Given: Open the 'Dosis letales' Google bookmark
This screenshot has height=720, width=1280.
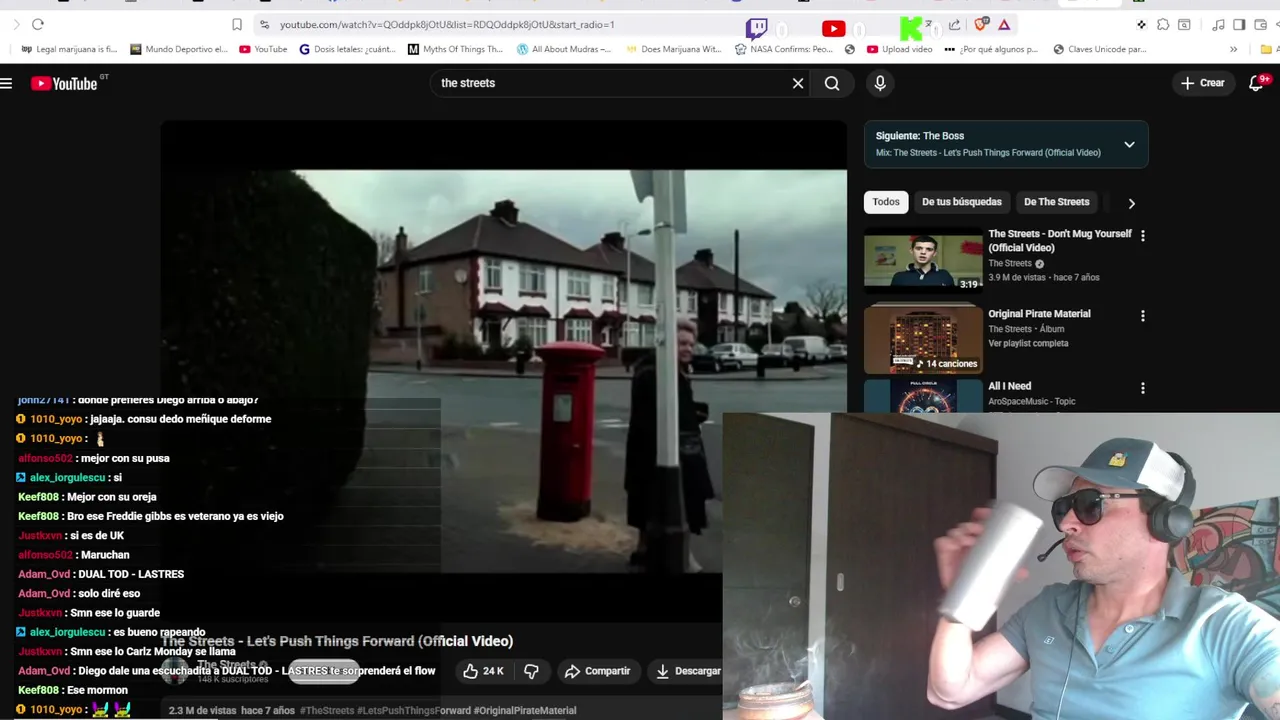Looking at the screenshot, I should click(347, 49).
